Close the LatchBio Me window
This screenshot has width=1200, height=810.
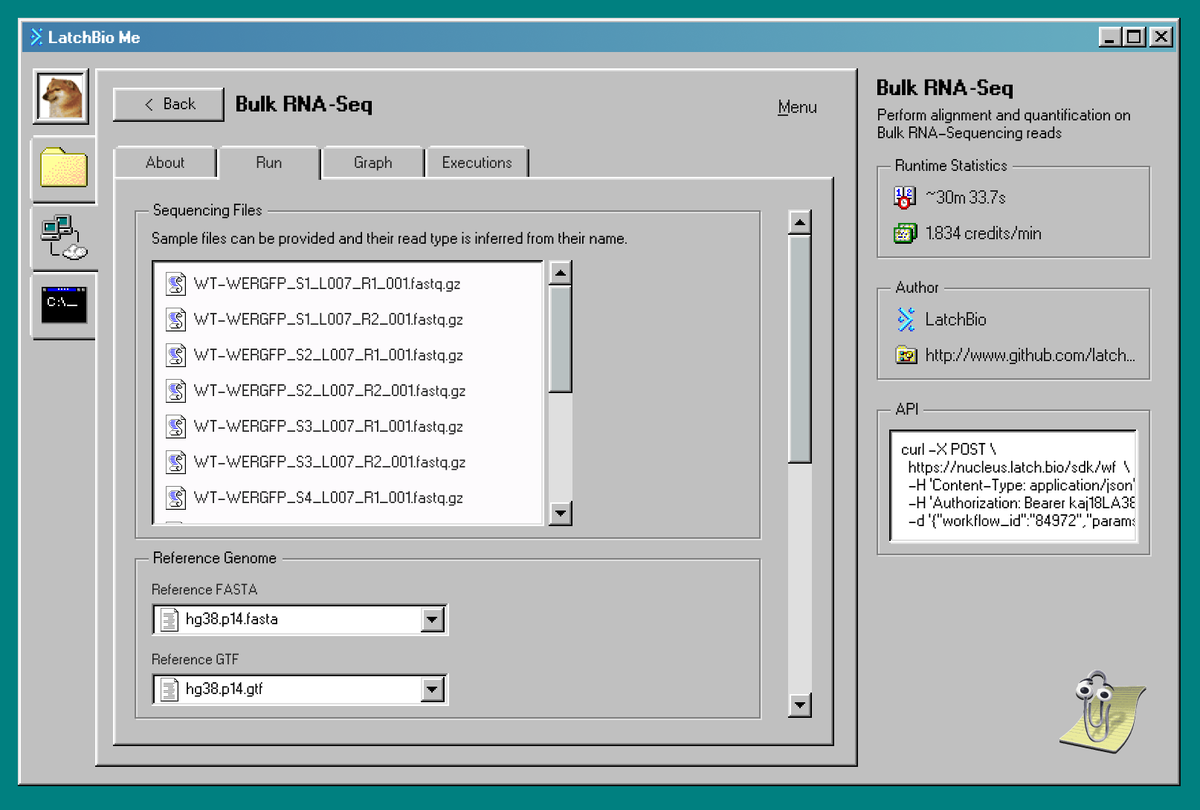[x=1160, y=37]
